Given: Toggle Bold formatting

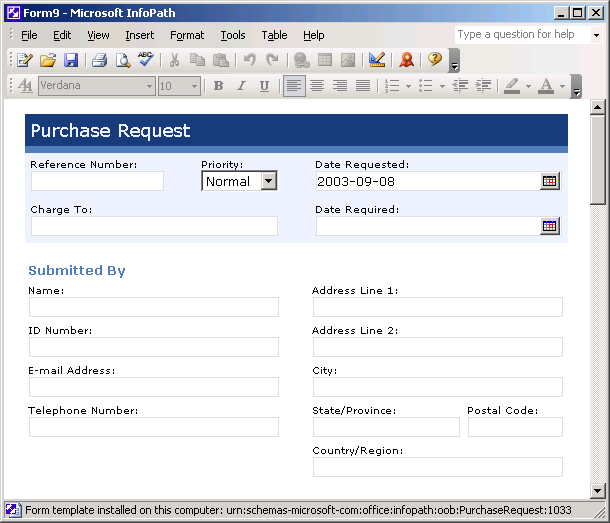Looking at the screenshot, I should pos(219,86).
